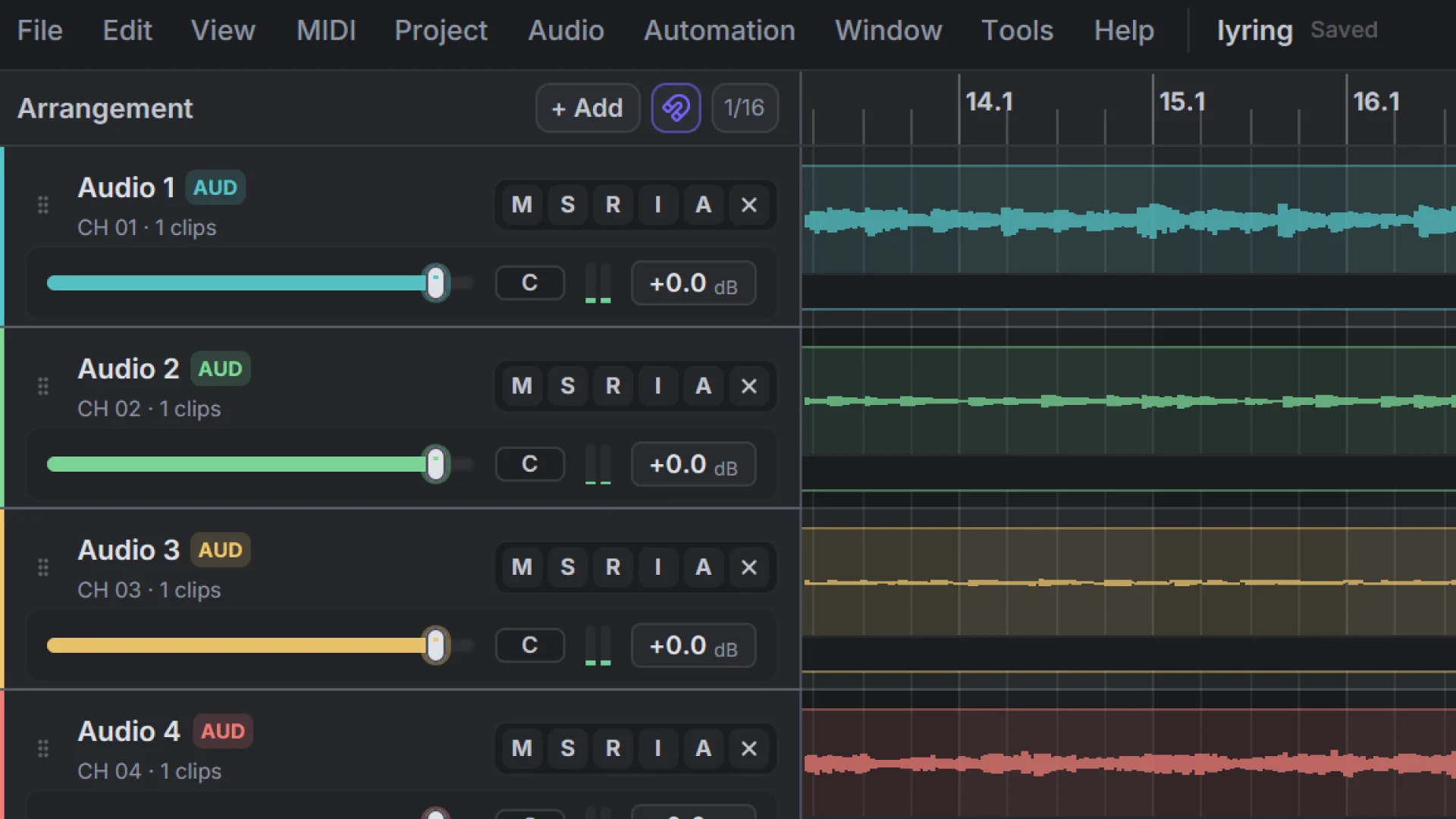The image size is (1456, 819).
Task: Edit Audio 1 +0.0 dB field
Action: click(x=693, y=284)
